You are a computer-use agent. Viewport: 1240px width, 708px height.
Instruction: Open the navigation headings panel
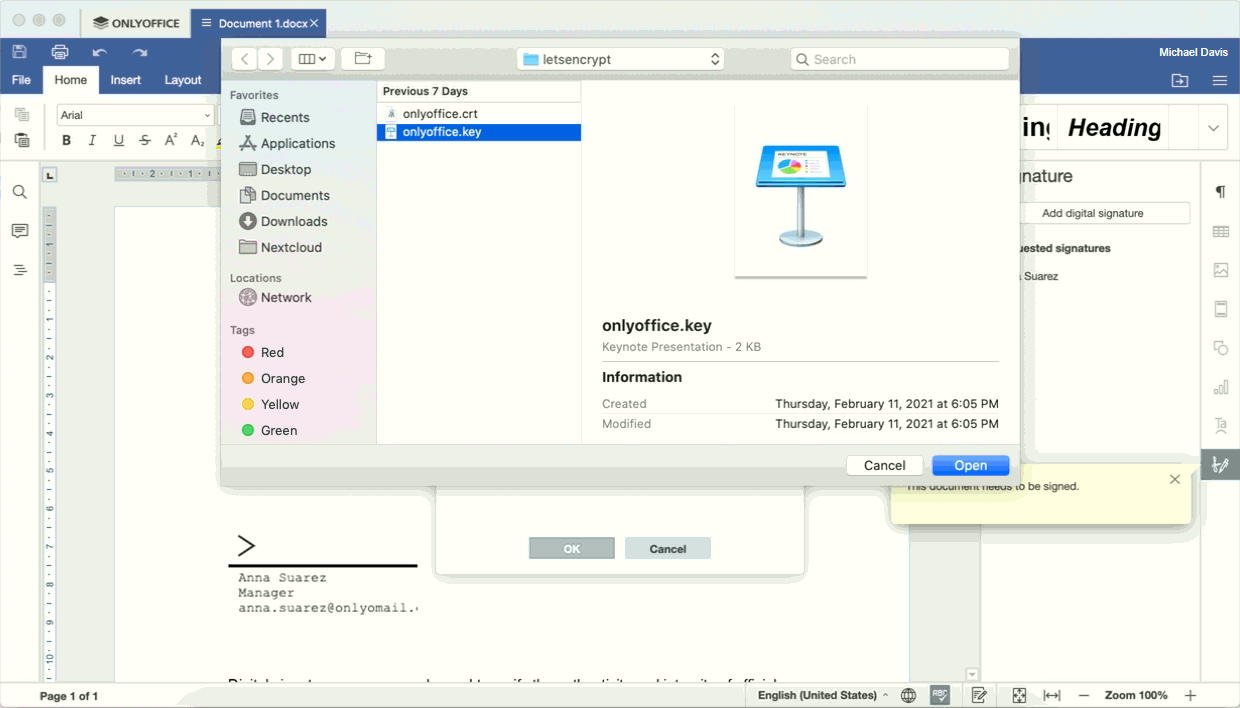pos(19,270)
